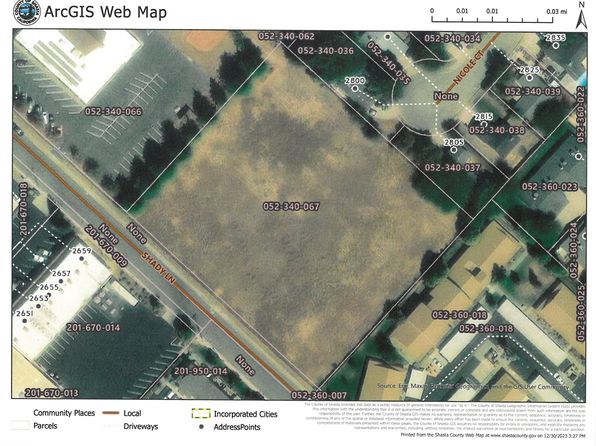This screenshot has height=446, width=596.
Task: Select parcel label 052-340-038
Action: pyautogui.click(x=497, y=130)
